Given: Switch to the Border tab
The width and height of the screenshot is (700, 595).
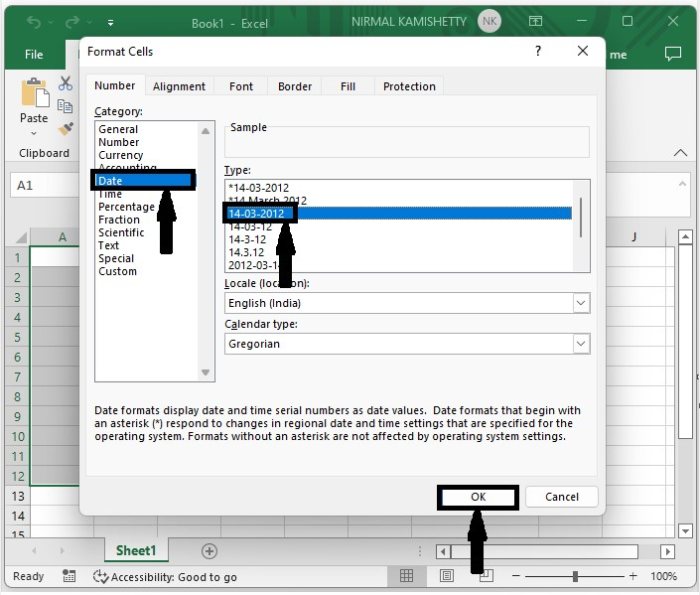Looking at the screenshot, I should (x=295, y=86).
